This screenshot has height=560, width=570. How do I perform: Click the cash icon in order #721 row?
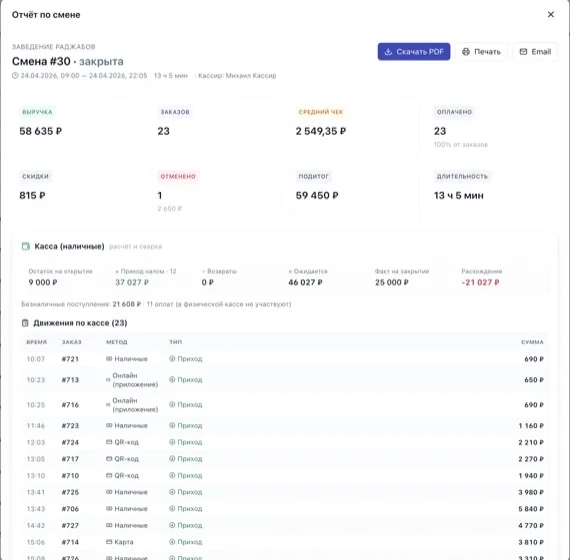(x=109, y=359)
